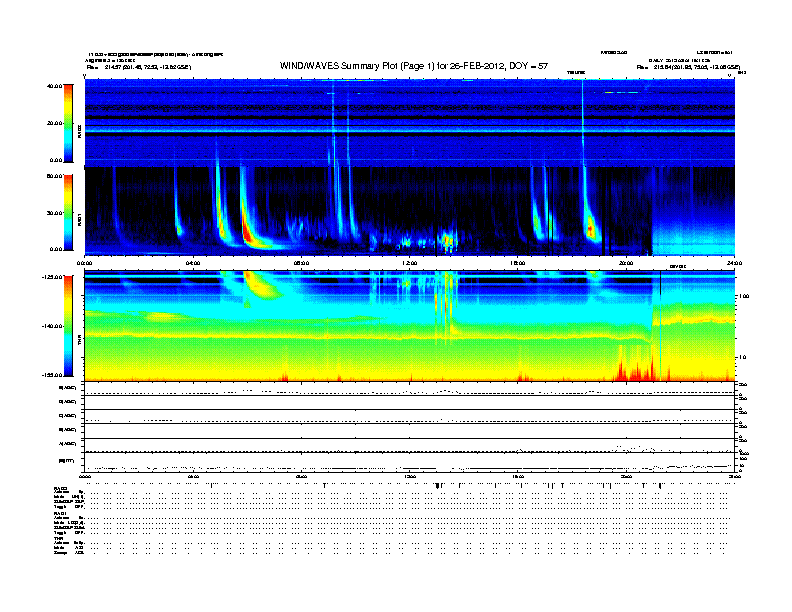Click the RAD2 vertical axis label

point(79,131)
